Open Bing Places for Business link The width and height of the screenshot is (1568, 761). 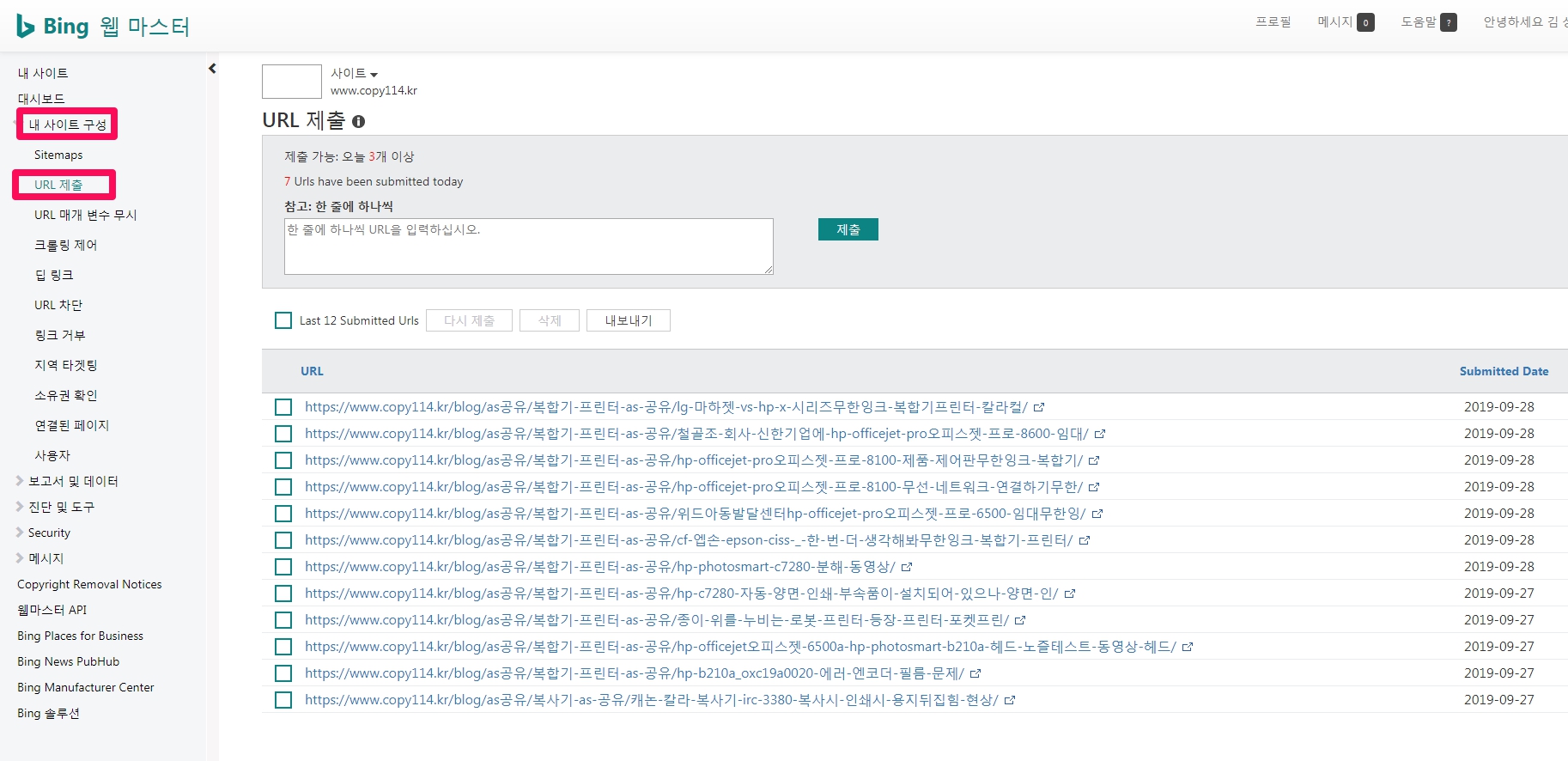80,636
